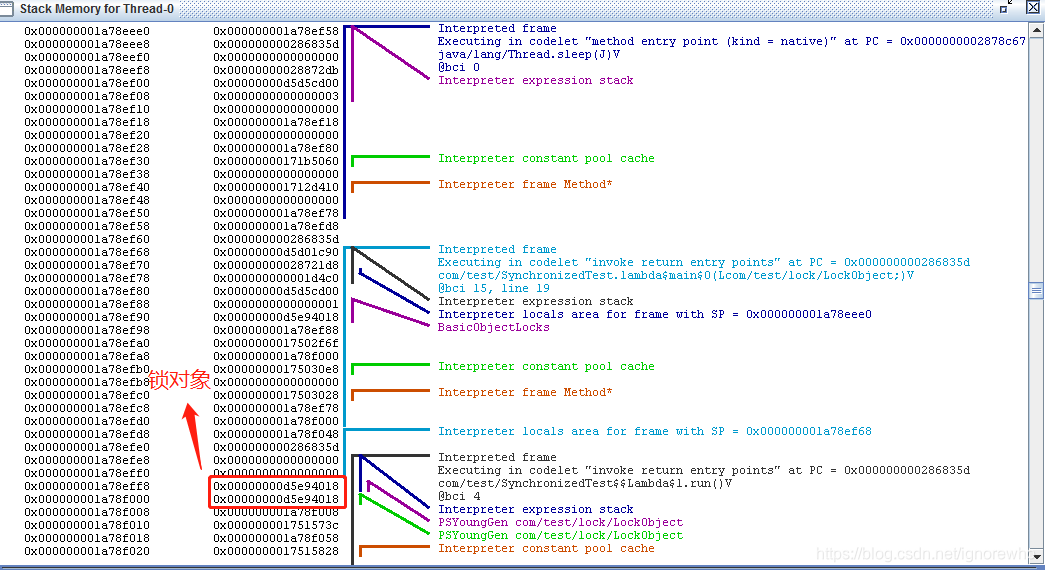The height and width of the screenshot is (572, 1045).
Task: Click the '@bci 4' annotation
Action: (459, 496)
